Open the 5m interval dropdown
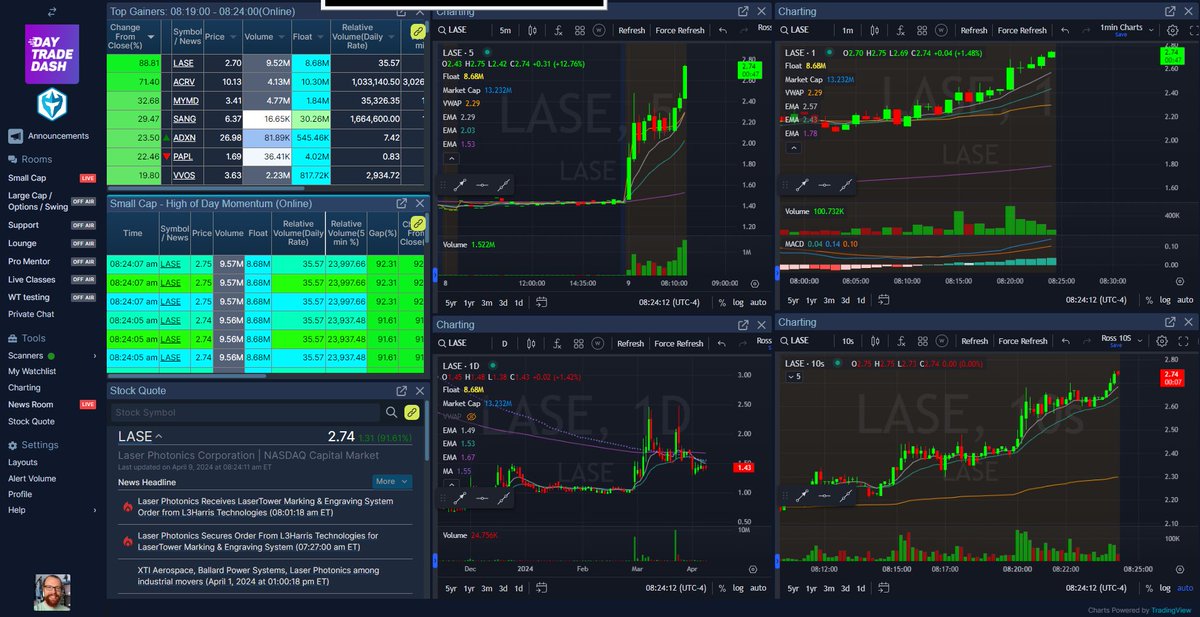 505,30
